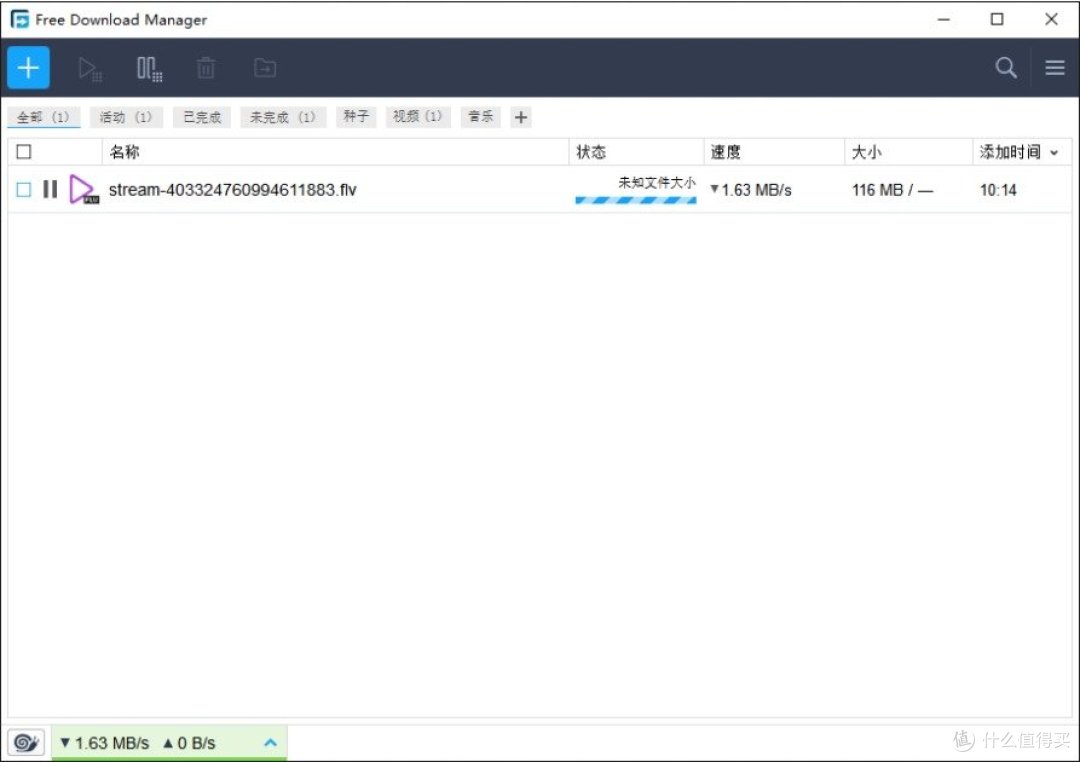
Task: Open the search magnifier icon
Action: 1006,68
